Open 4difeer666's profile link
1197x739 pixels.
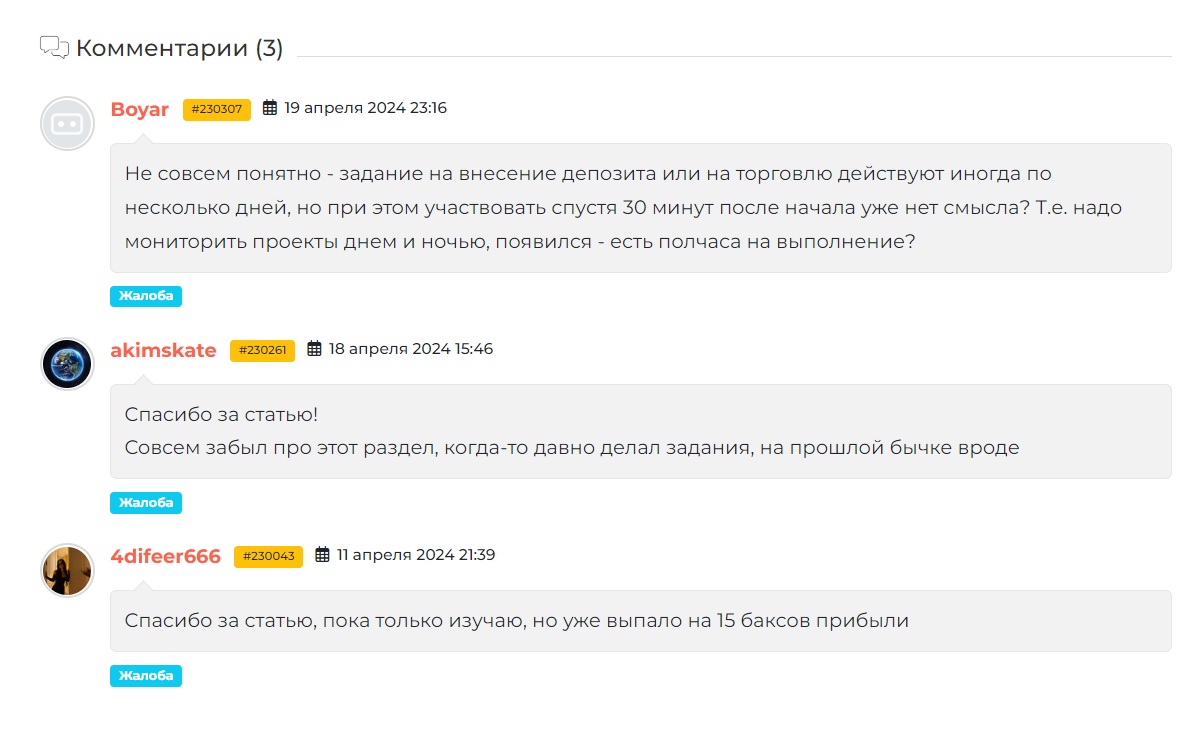(x=166, y=556)
